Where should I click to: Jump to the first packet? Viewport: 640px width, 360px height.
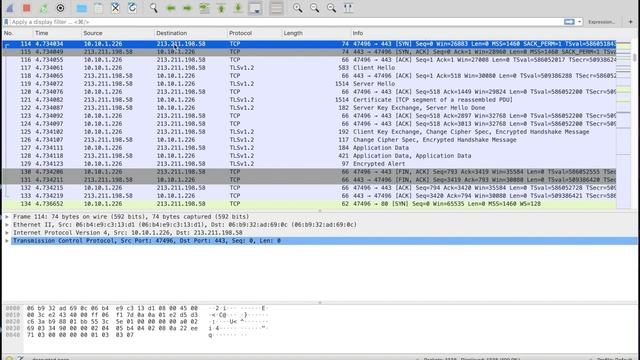coord(221,8)
